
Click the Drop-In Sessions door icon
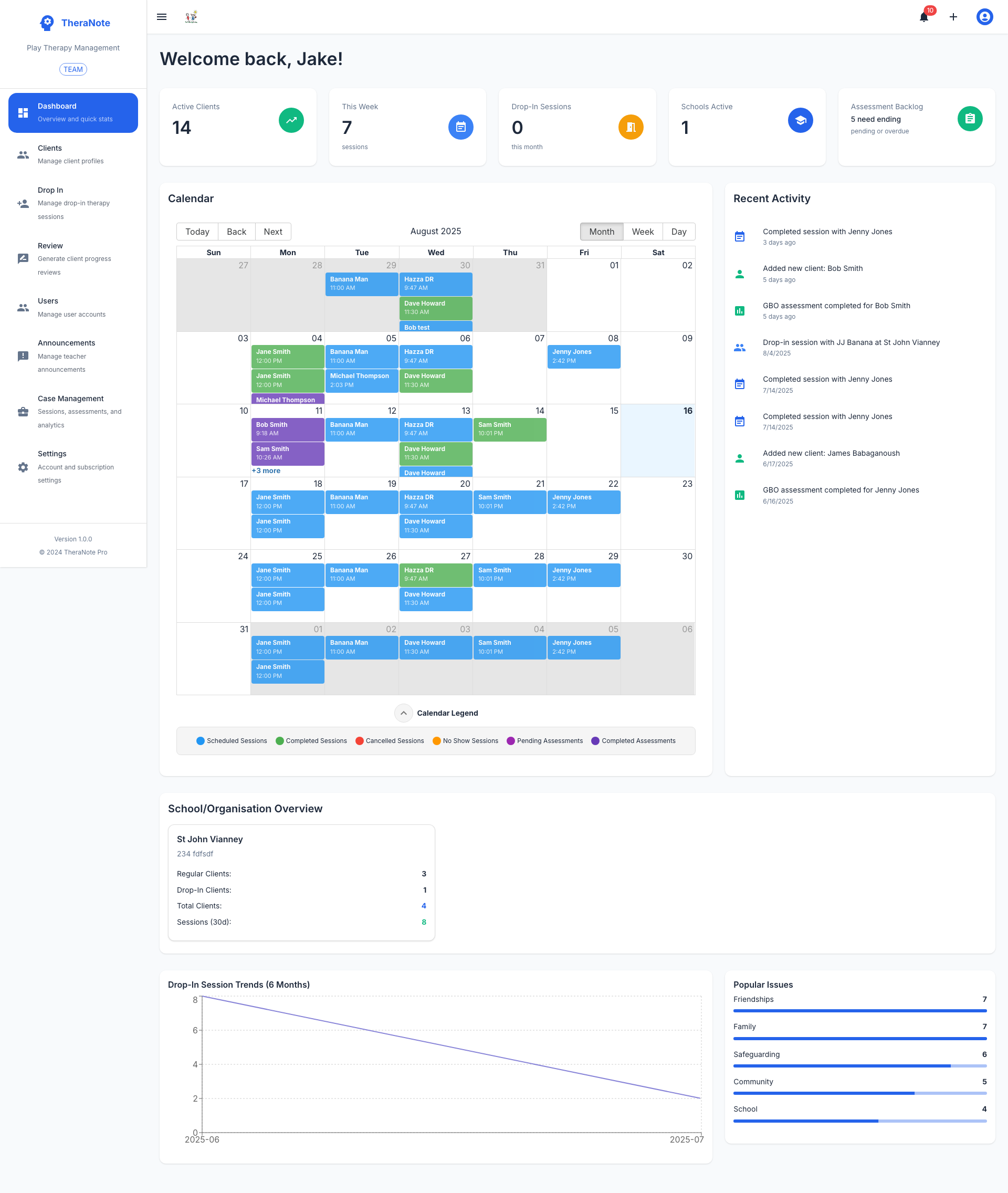pyautogui.click(x=631, y=127)
